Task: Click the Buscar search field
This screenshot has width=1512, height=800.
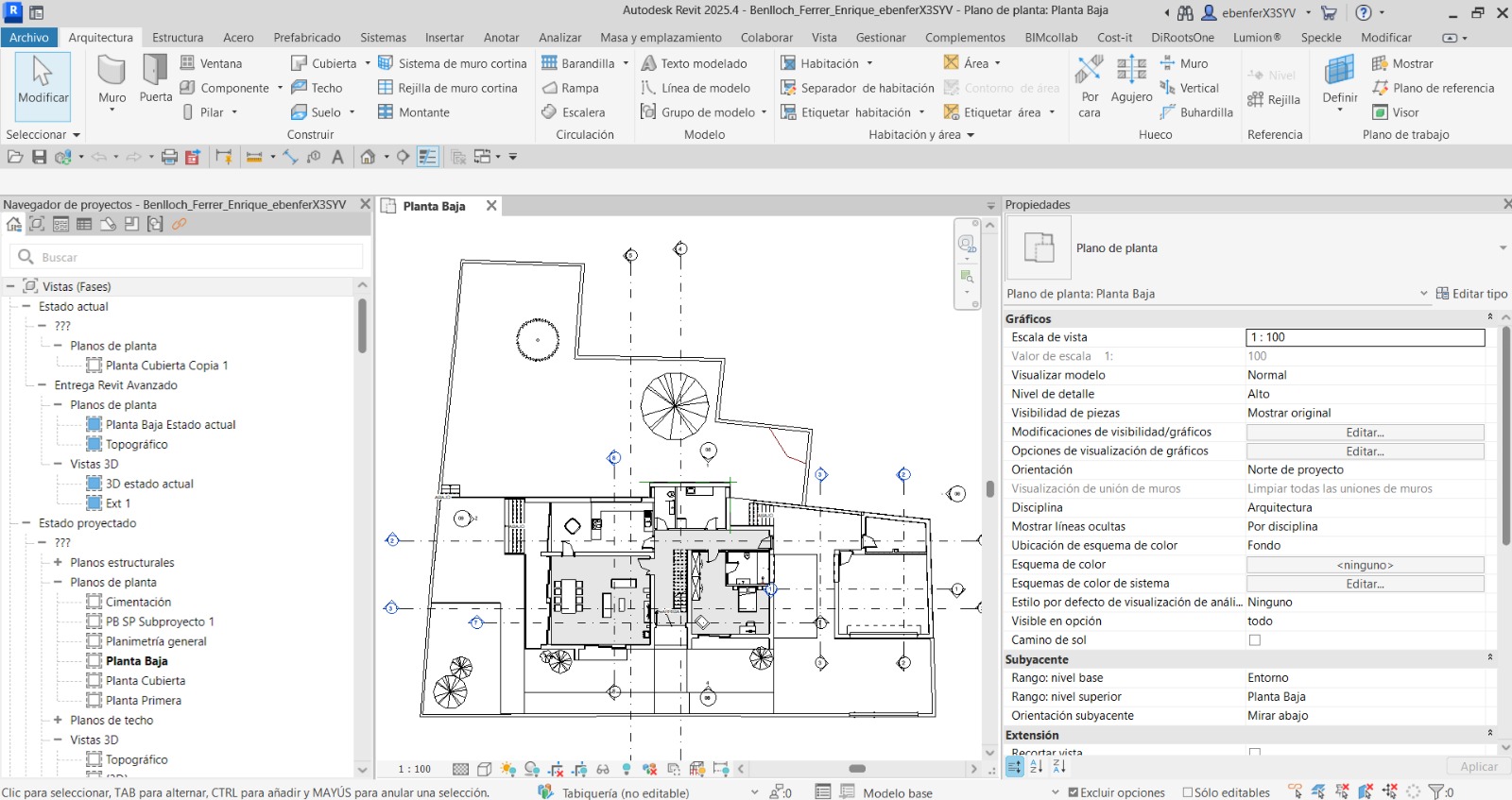Action: pos(186,257)
